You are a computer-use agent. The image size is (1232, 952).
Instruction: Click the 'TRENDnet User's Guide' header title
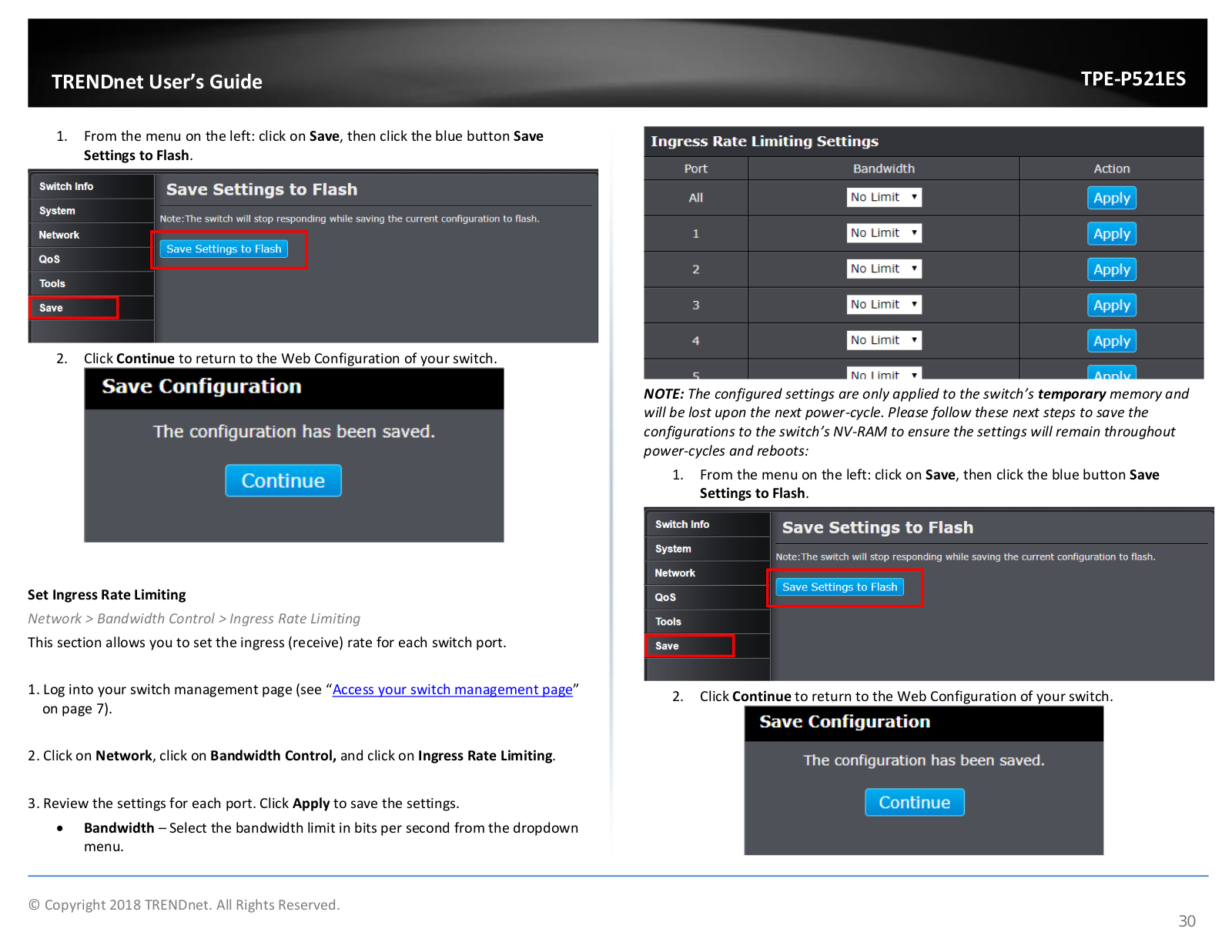157,82
